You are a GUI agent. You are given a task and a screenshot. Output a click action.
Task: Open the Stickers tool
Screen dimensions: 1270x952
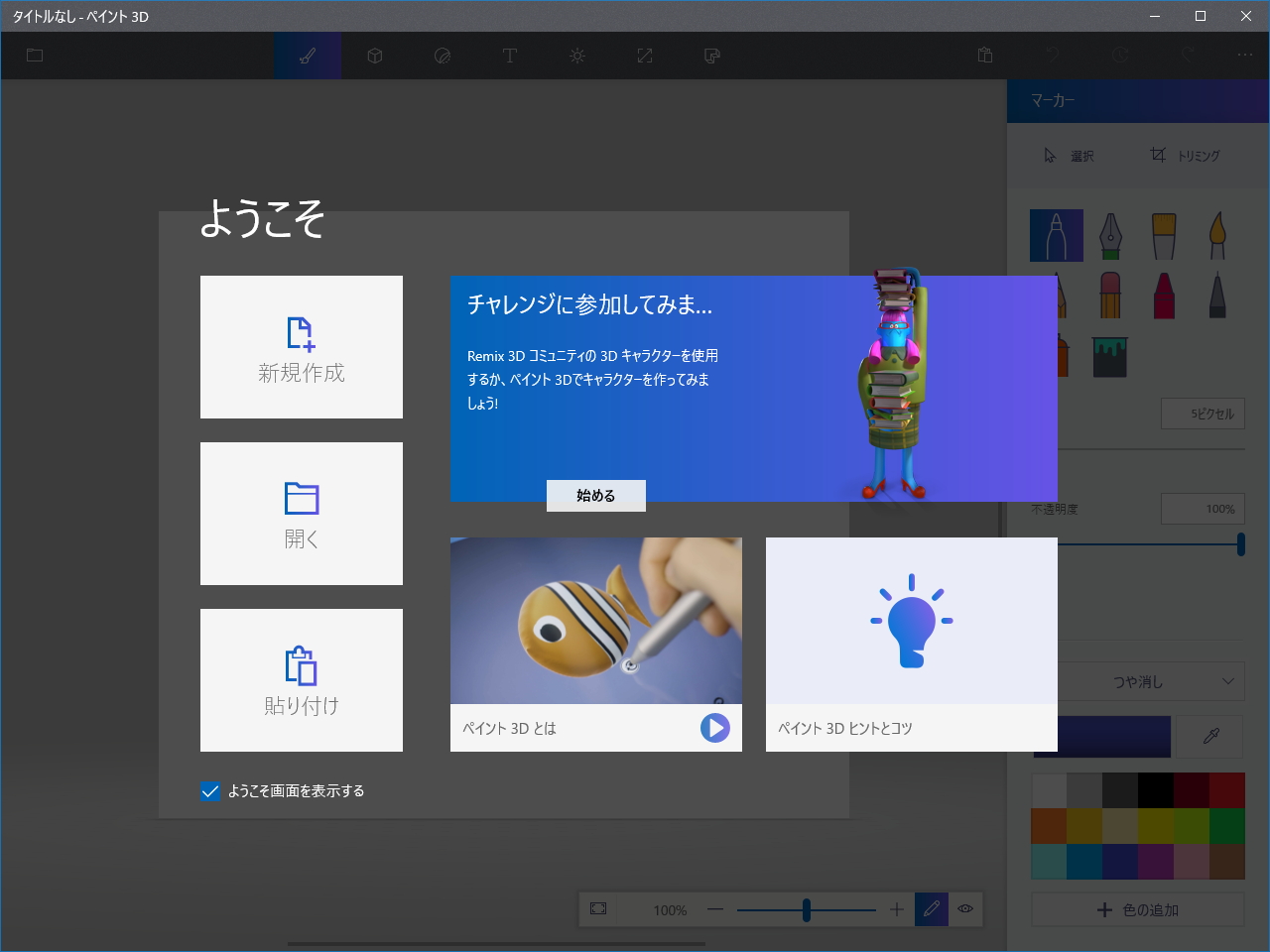pyautogui.click(x=443, y=56)
